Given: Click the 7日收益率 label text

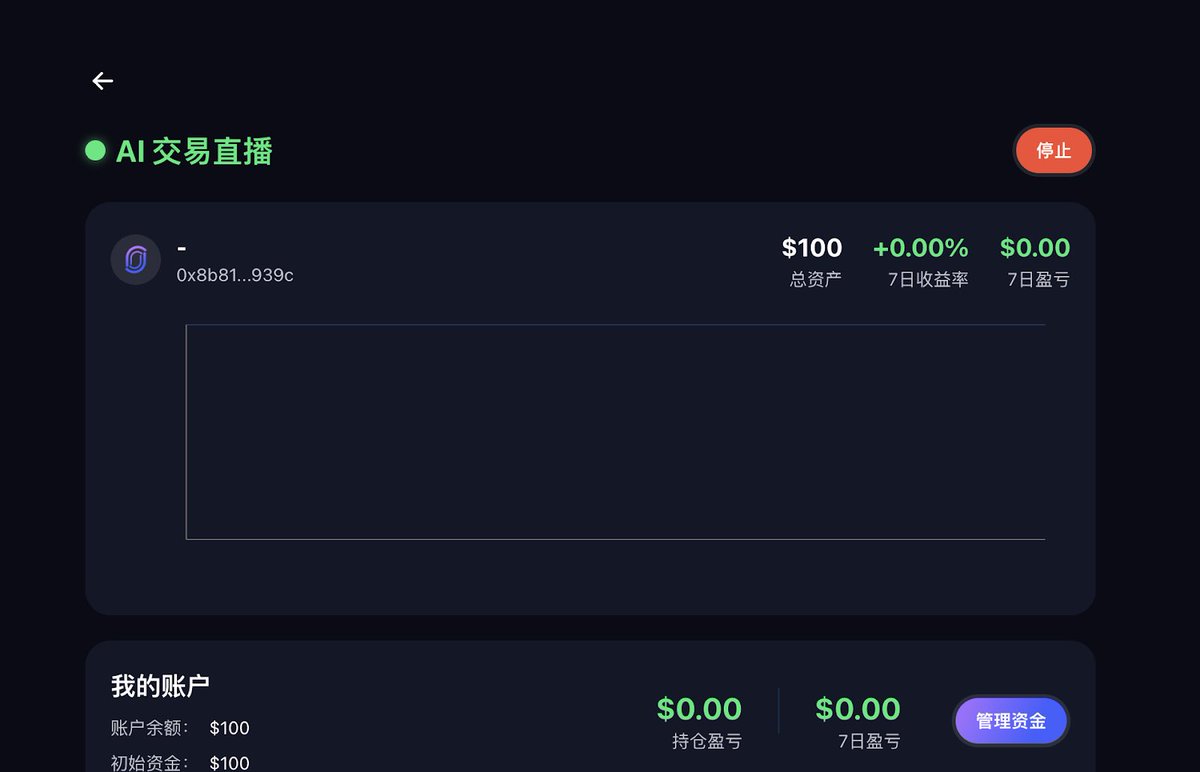Looking at the screenshot, I should click(928, 280).
